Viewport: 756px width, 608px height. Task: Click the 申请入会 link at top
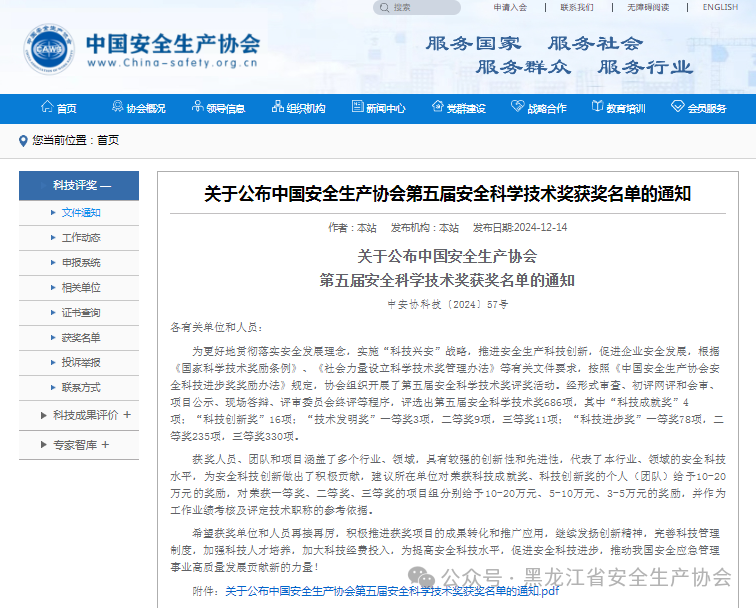pyautogui.click(x=510, y=7)
